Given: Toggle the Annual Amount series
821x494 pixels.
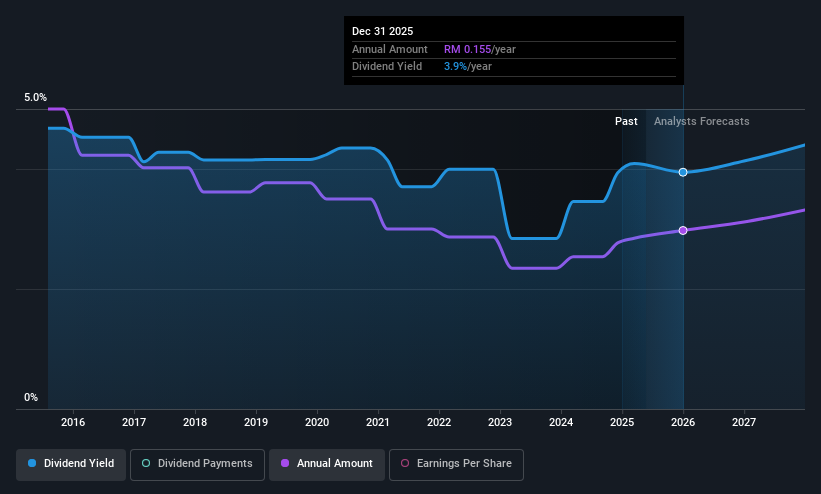Looking at the screenshot, I should [x=327, y=464].
